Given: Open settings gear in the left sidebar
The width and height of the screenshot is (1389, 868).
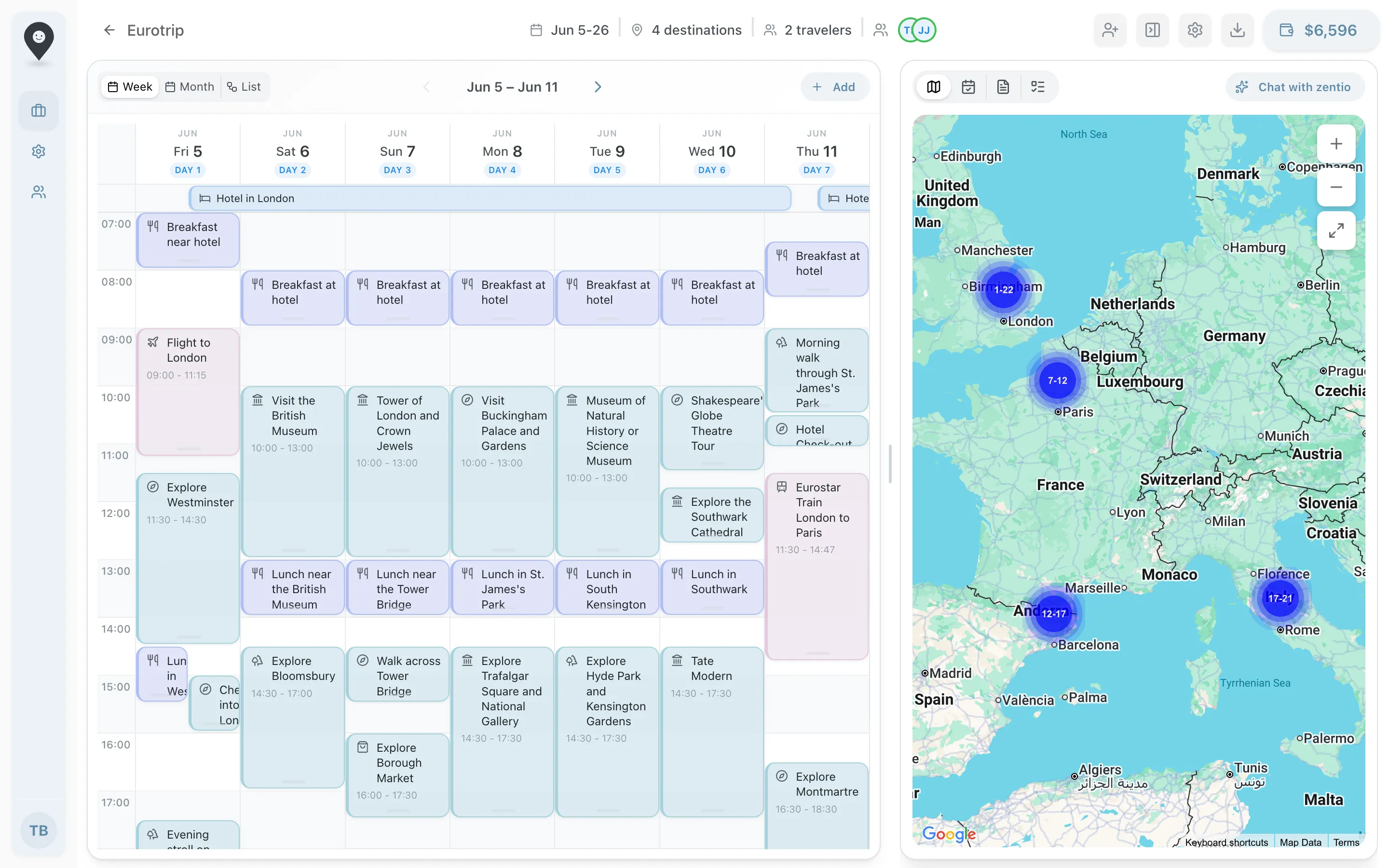Looking at the screenshot, I should click(38, 151).
